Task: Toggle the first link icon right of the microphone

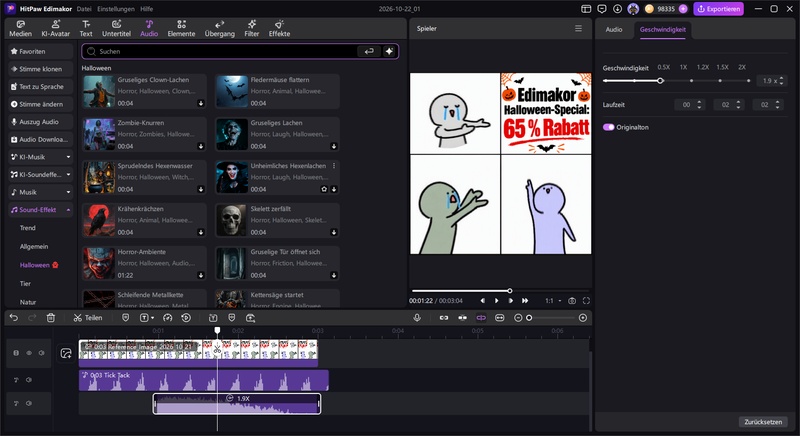Action: (x=444, y=318)
